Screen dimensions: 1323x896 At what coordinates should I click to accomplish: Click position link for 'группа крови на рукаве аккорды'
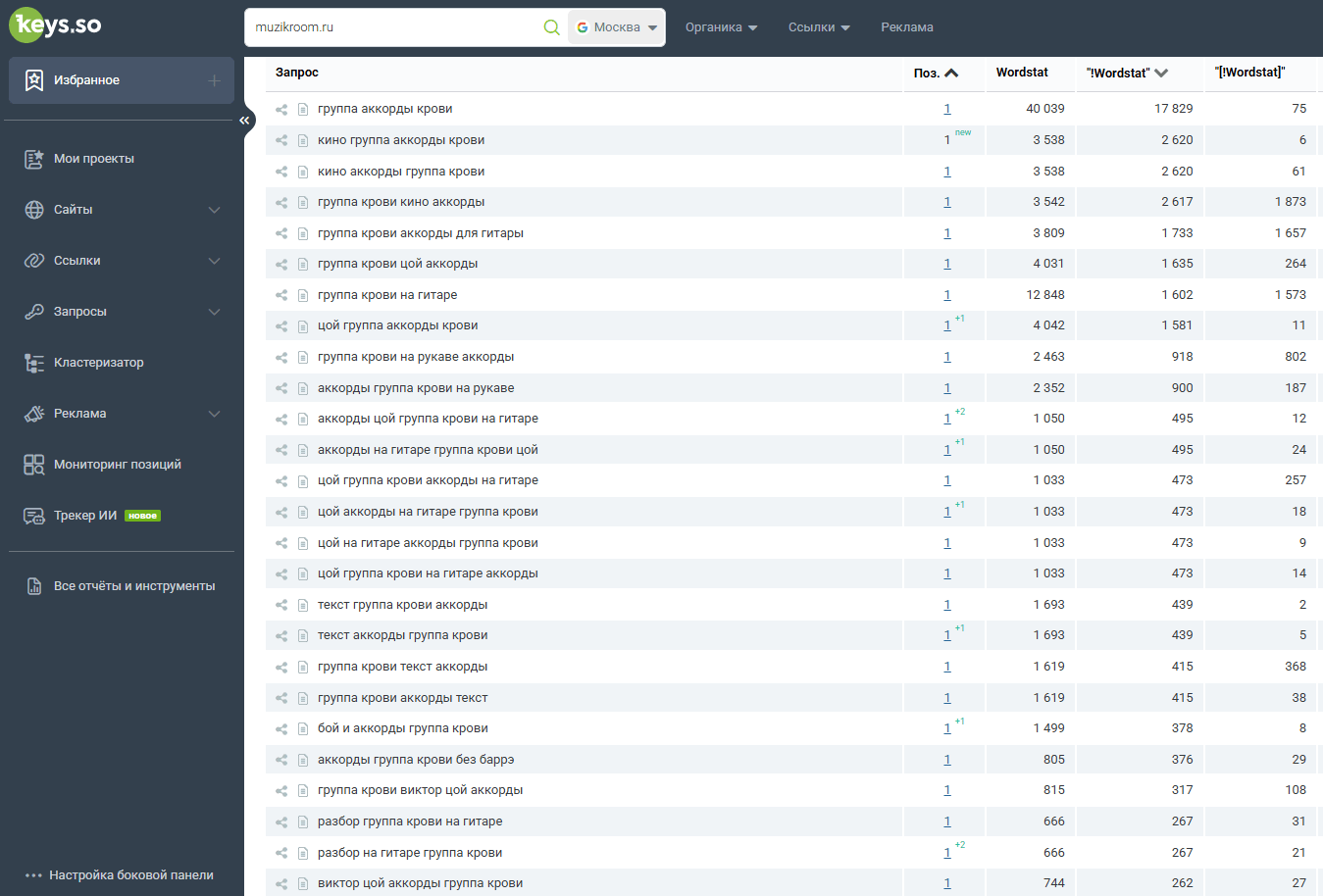click(x=947, y=357)
